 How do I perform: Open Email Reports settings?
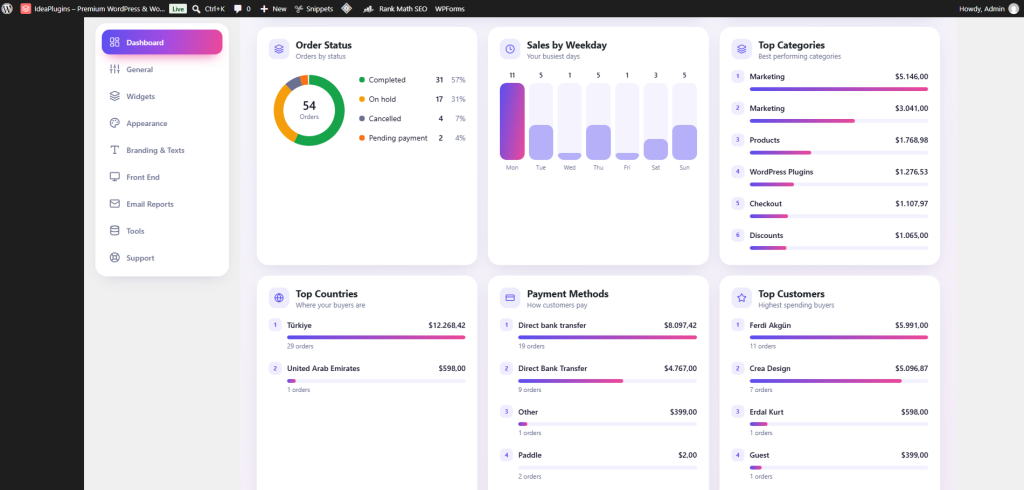point(162,204)
